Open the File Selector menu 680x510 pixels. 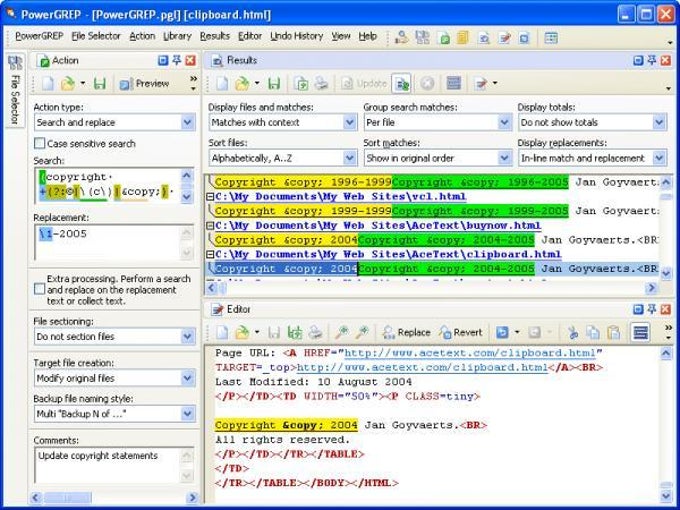click(x=96, y=36)
